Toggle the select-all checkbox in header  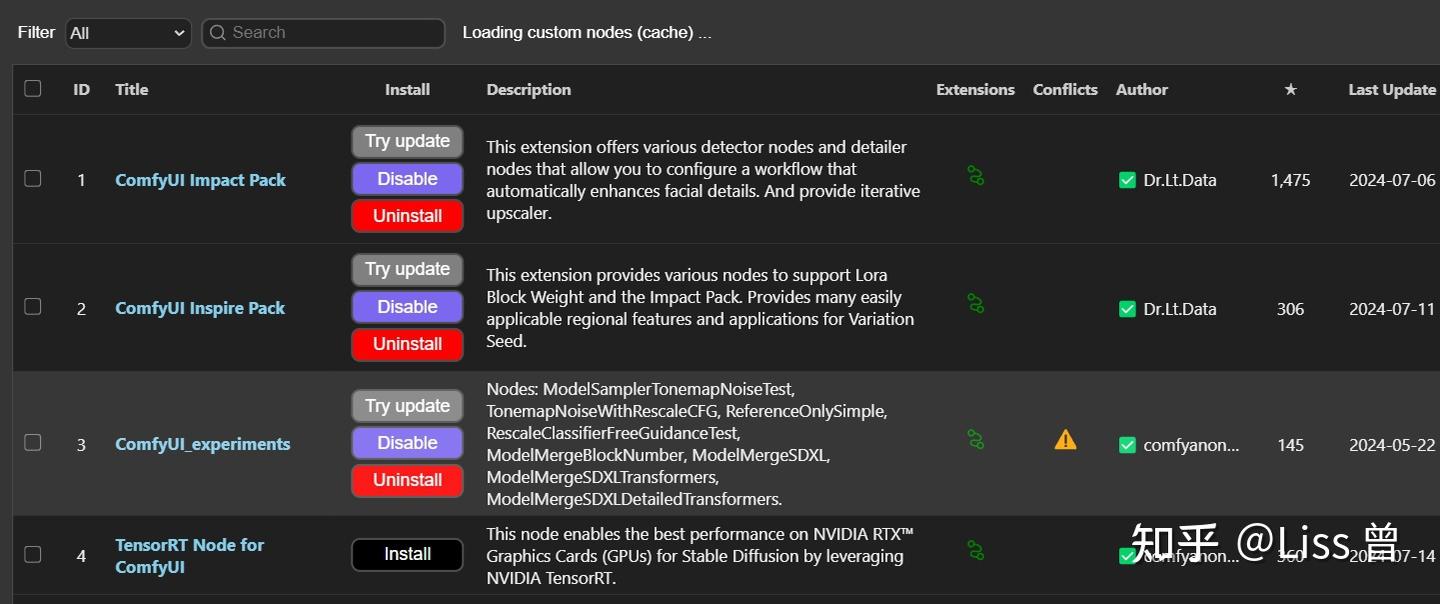click(33, 89)
